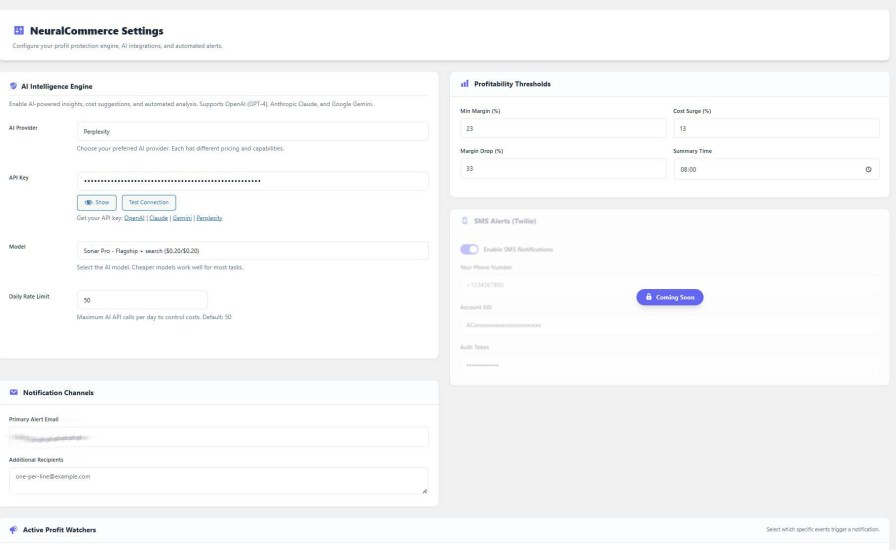The height and width of the screenshot is (550, 896).
Task: Click the Min Margin percent field
Action: point(563,129)
